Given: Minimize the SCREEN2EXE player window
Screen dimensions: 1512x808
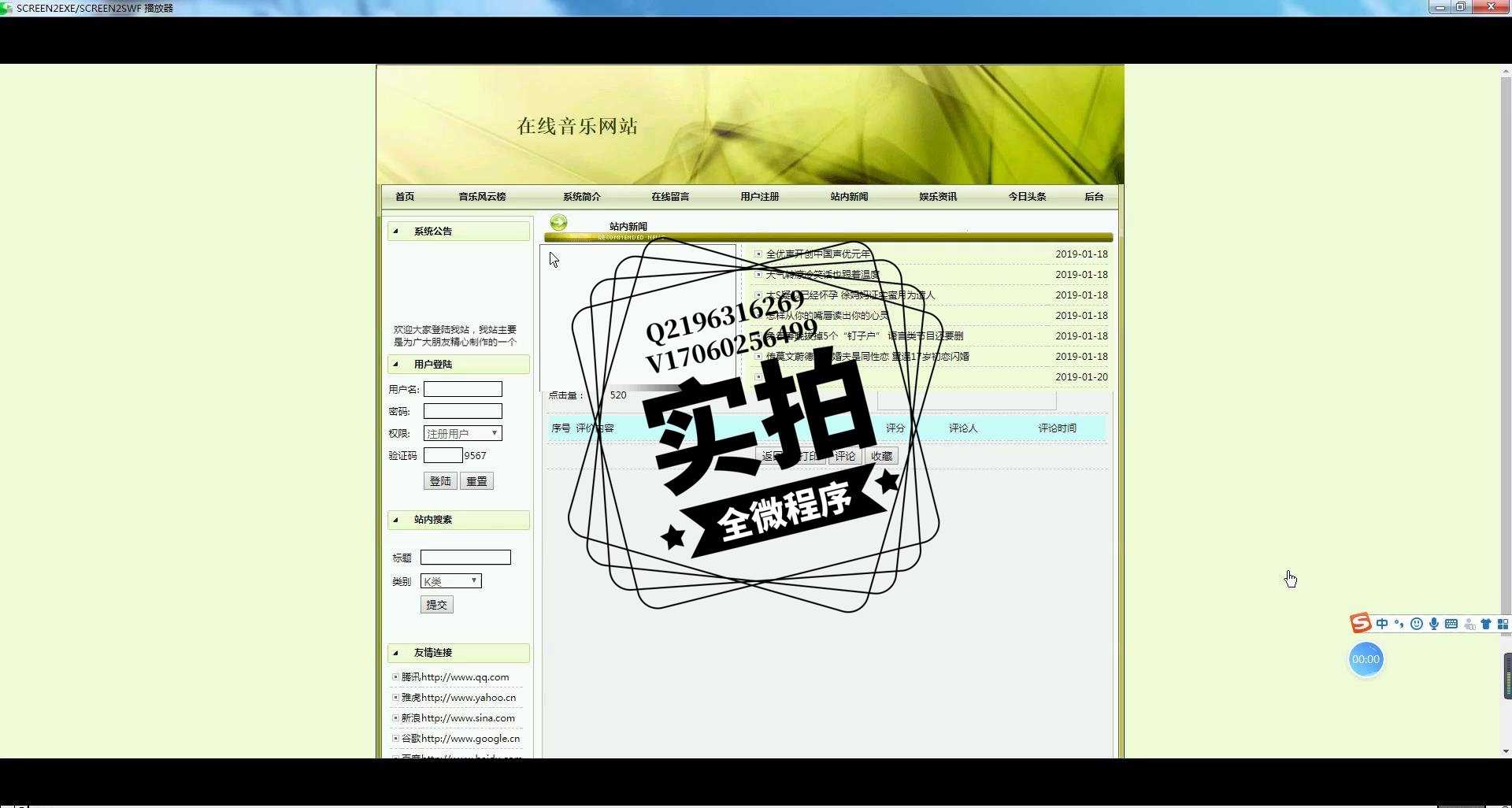Looking at the screenshot, I should pos(1440,7).
